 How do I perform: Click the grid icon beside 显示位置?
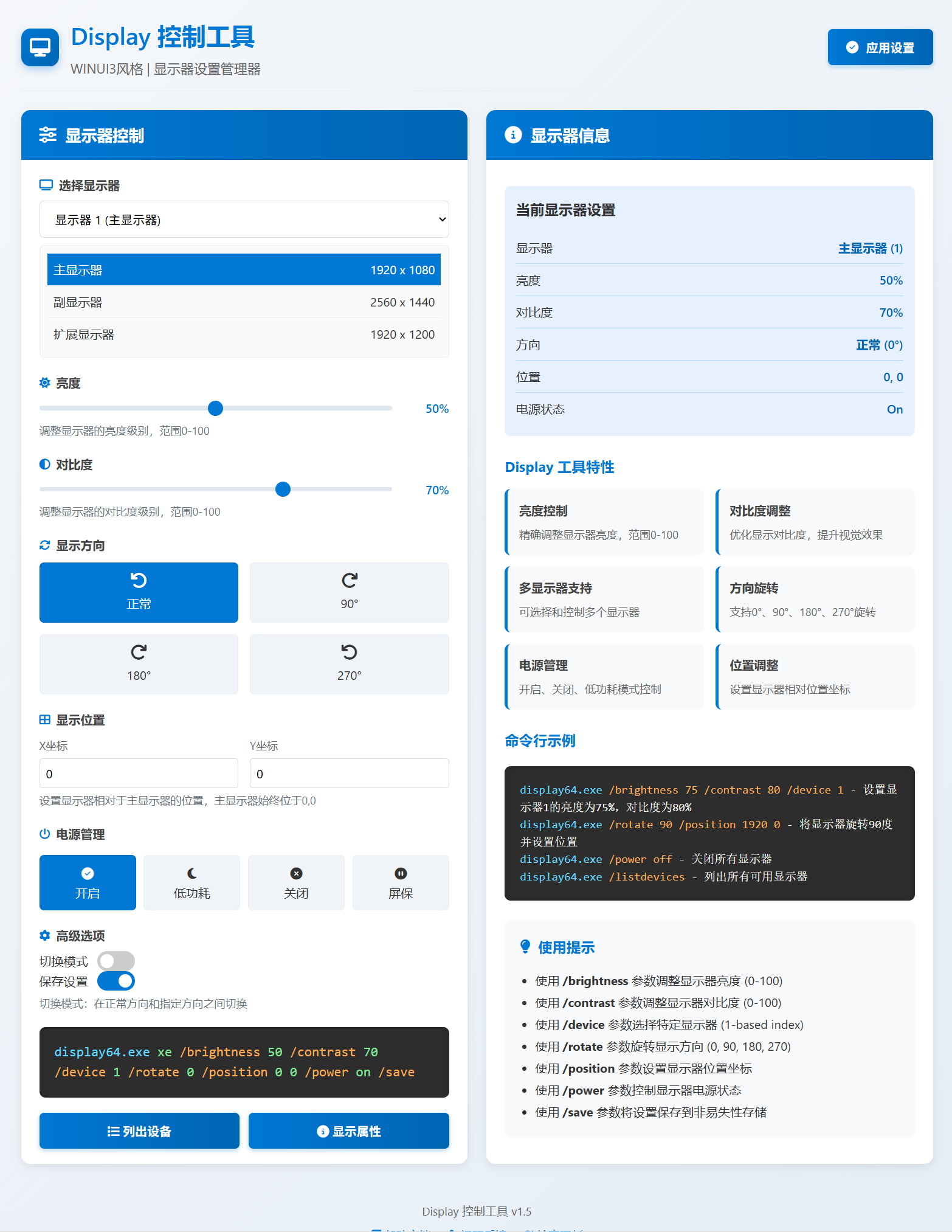tap(45, 719)
